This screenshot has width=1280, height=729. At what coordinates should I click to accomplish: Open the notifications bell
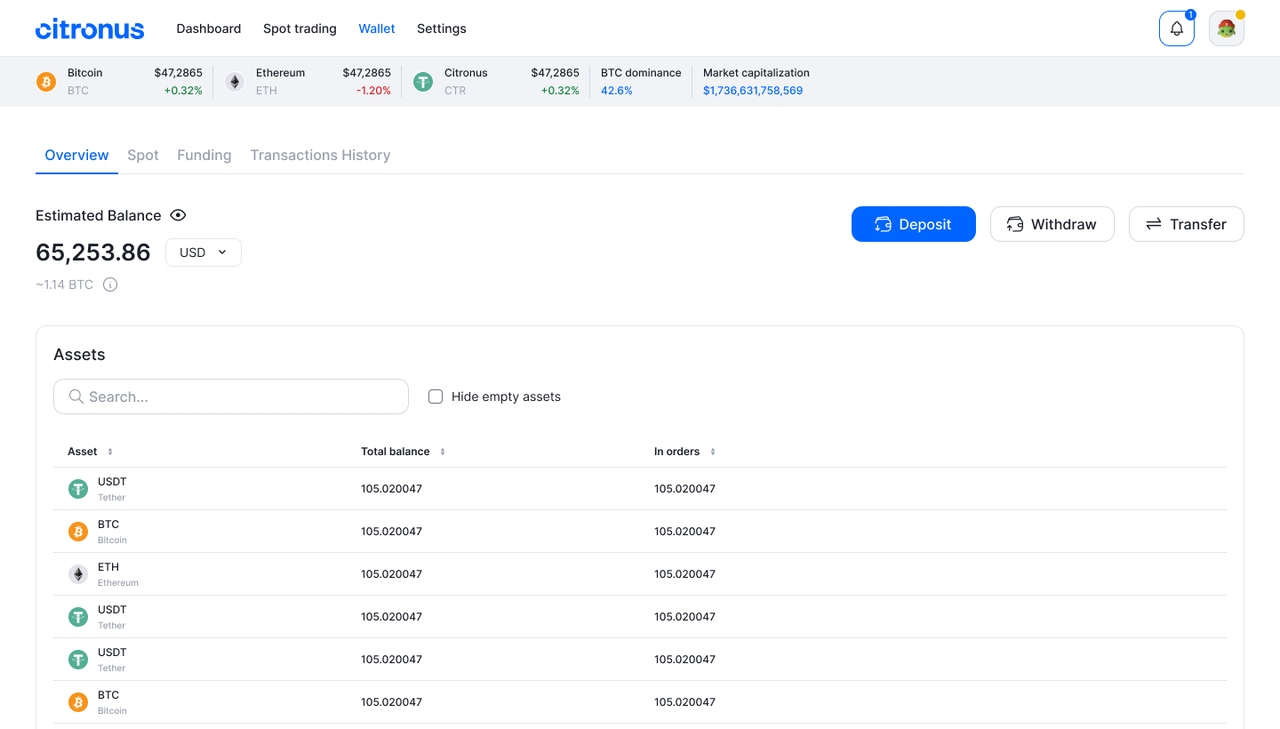click(1176, 29)
